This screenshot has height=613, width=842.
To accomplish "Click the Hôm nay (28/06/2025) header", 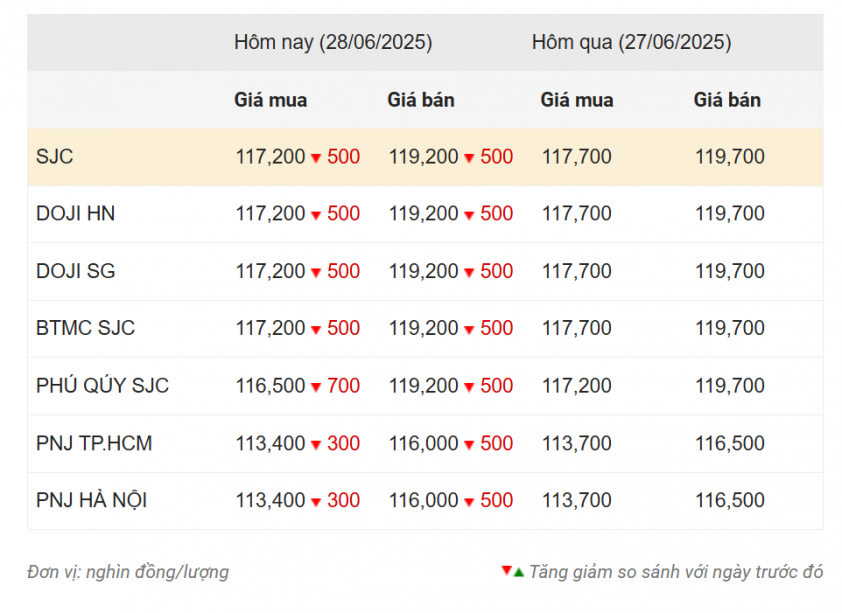I will pyautogui.click(x=333, y=42).
